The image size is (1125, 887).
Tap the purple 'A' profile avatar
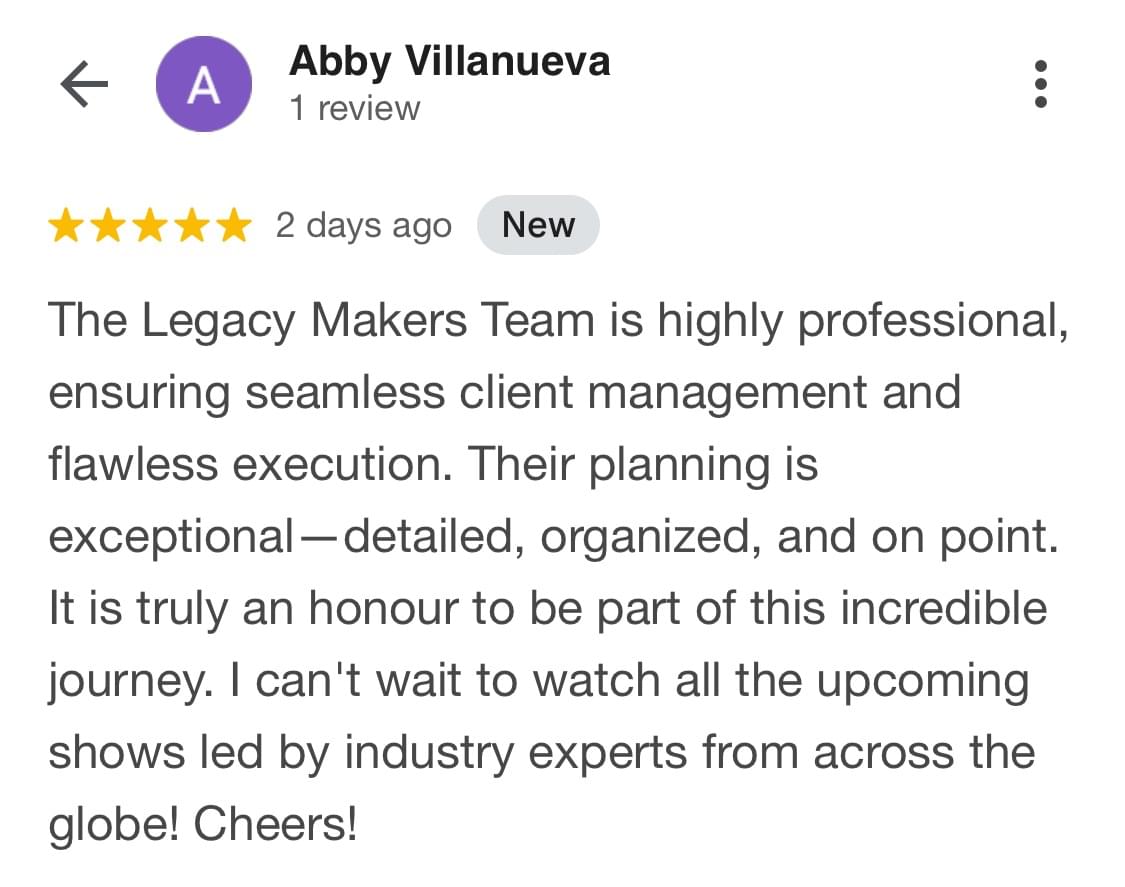click(x=204, y=84)
